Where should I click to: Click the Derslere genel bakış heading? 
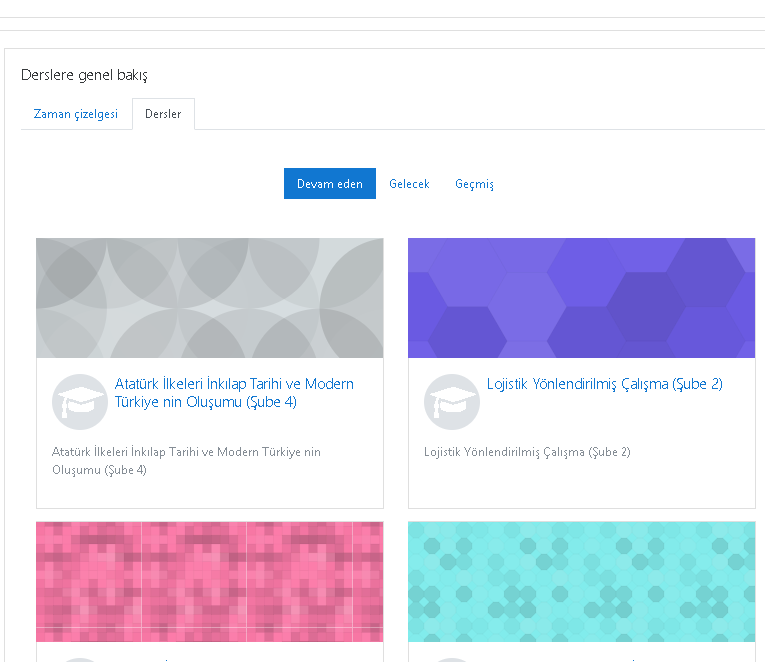pyautogui.click(x=84, y=75)
